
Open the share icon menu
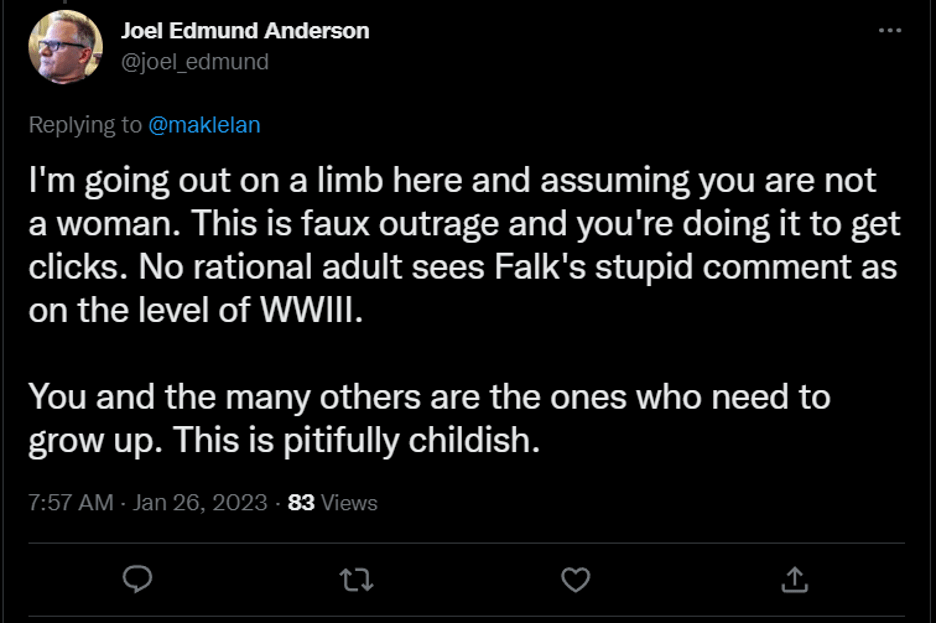click(793, 578)
